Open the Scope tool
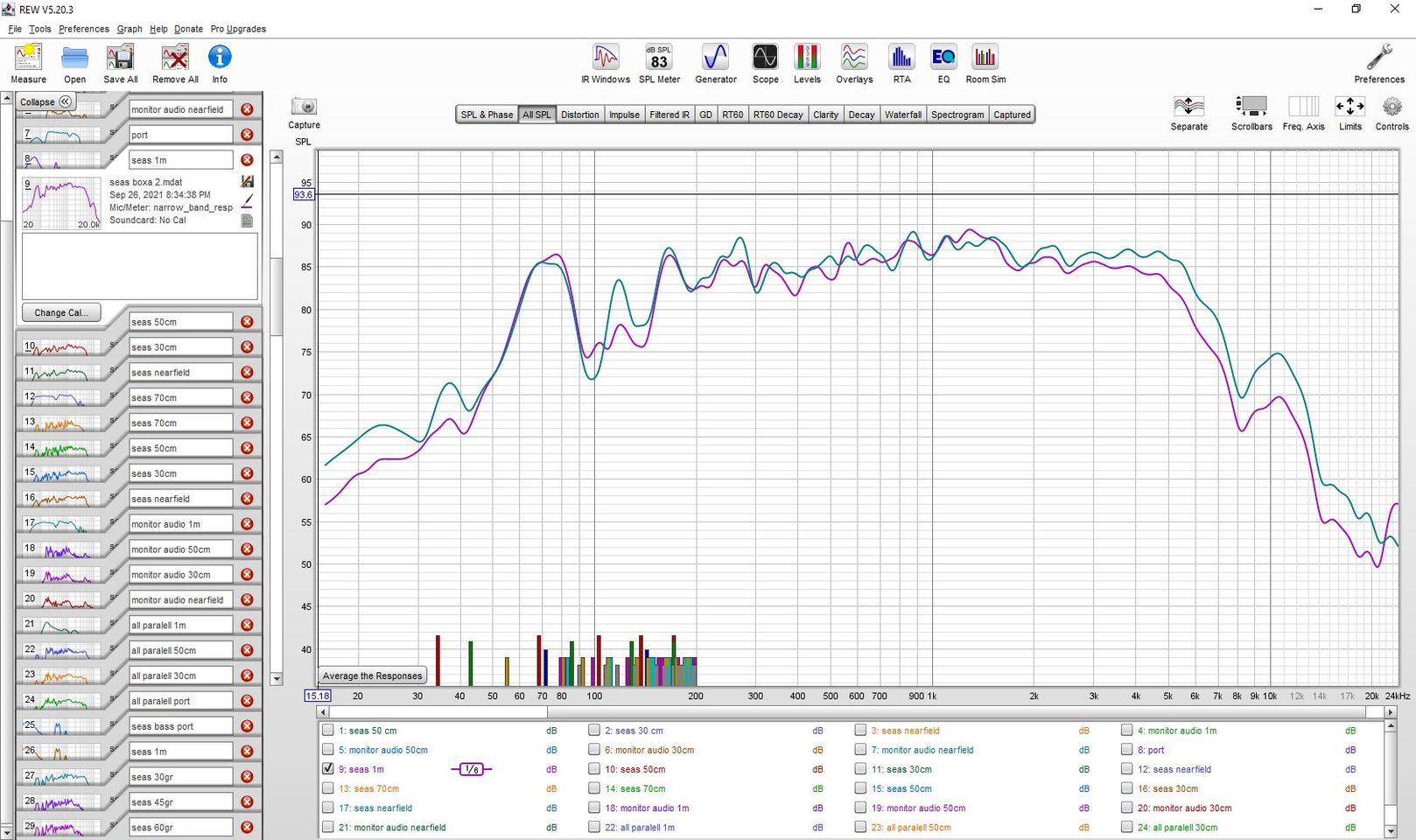Screen dimensions: 1416x840 (765, 64)
